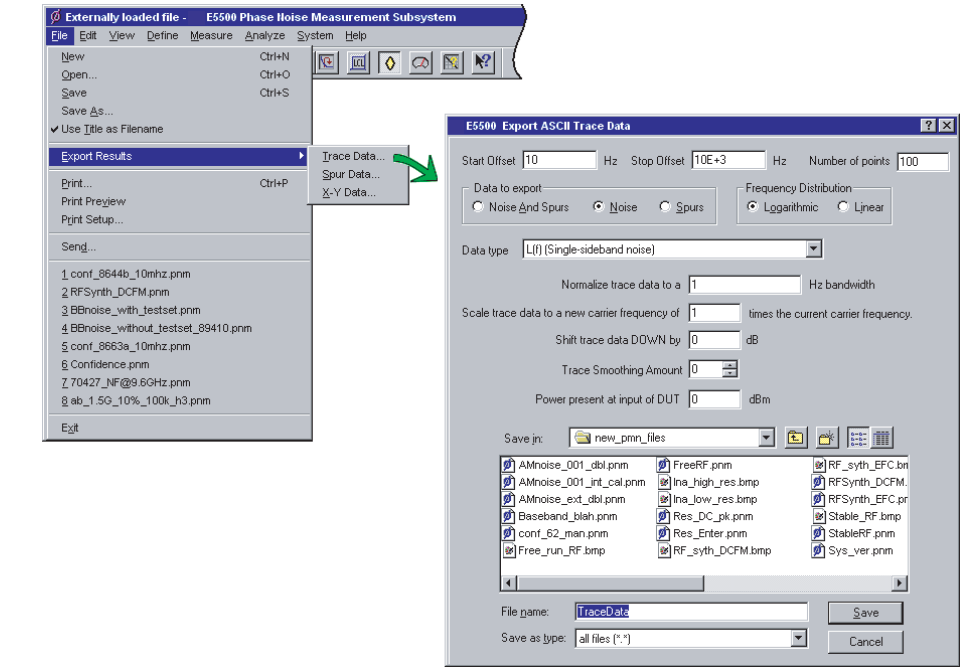Select file RF_syth_DCFM.bmp
Viewport: 964px width, 672px height.
(715, 551)
